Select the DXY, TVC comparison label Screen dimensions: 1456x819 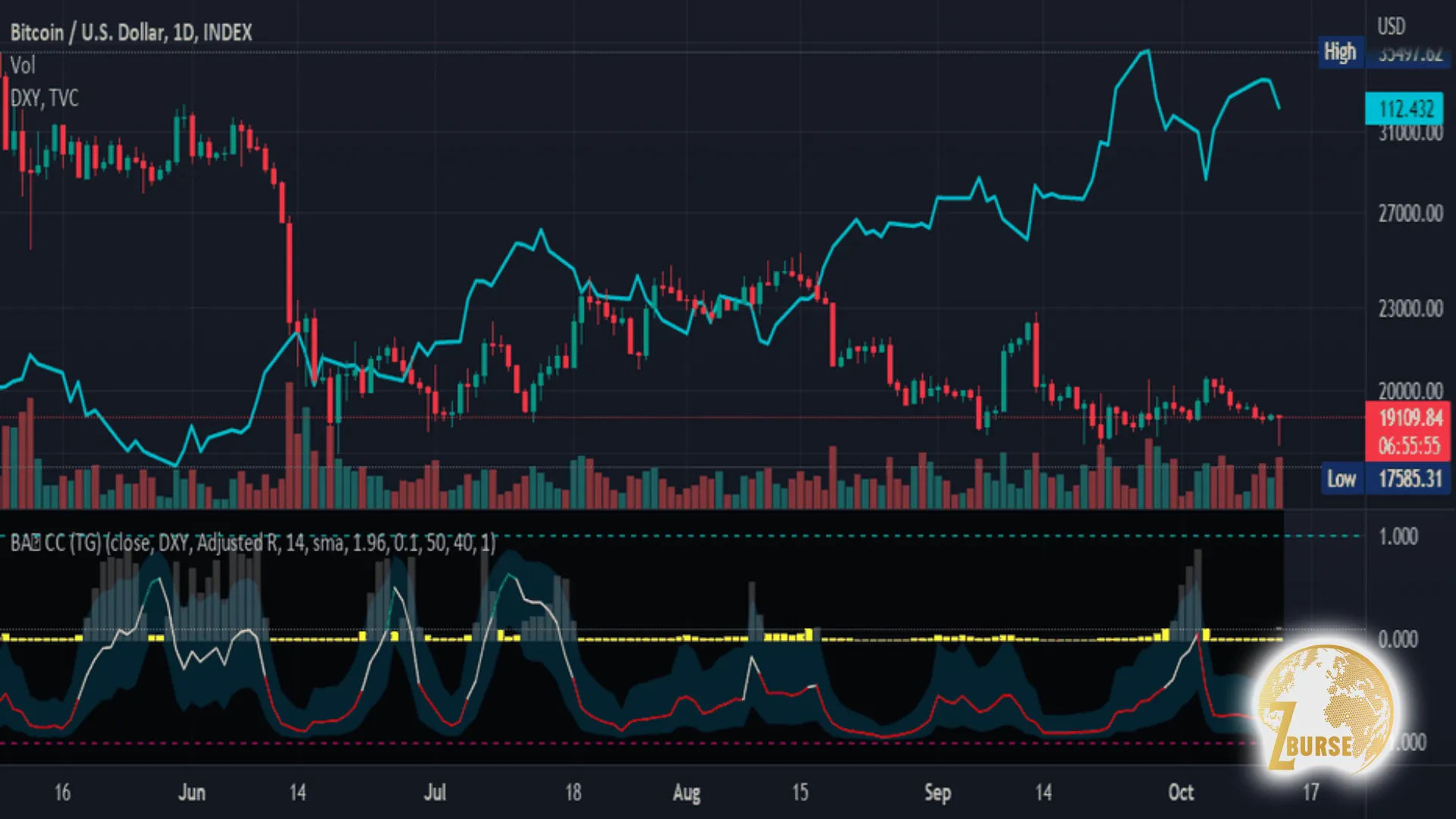tap(44, 98)
